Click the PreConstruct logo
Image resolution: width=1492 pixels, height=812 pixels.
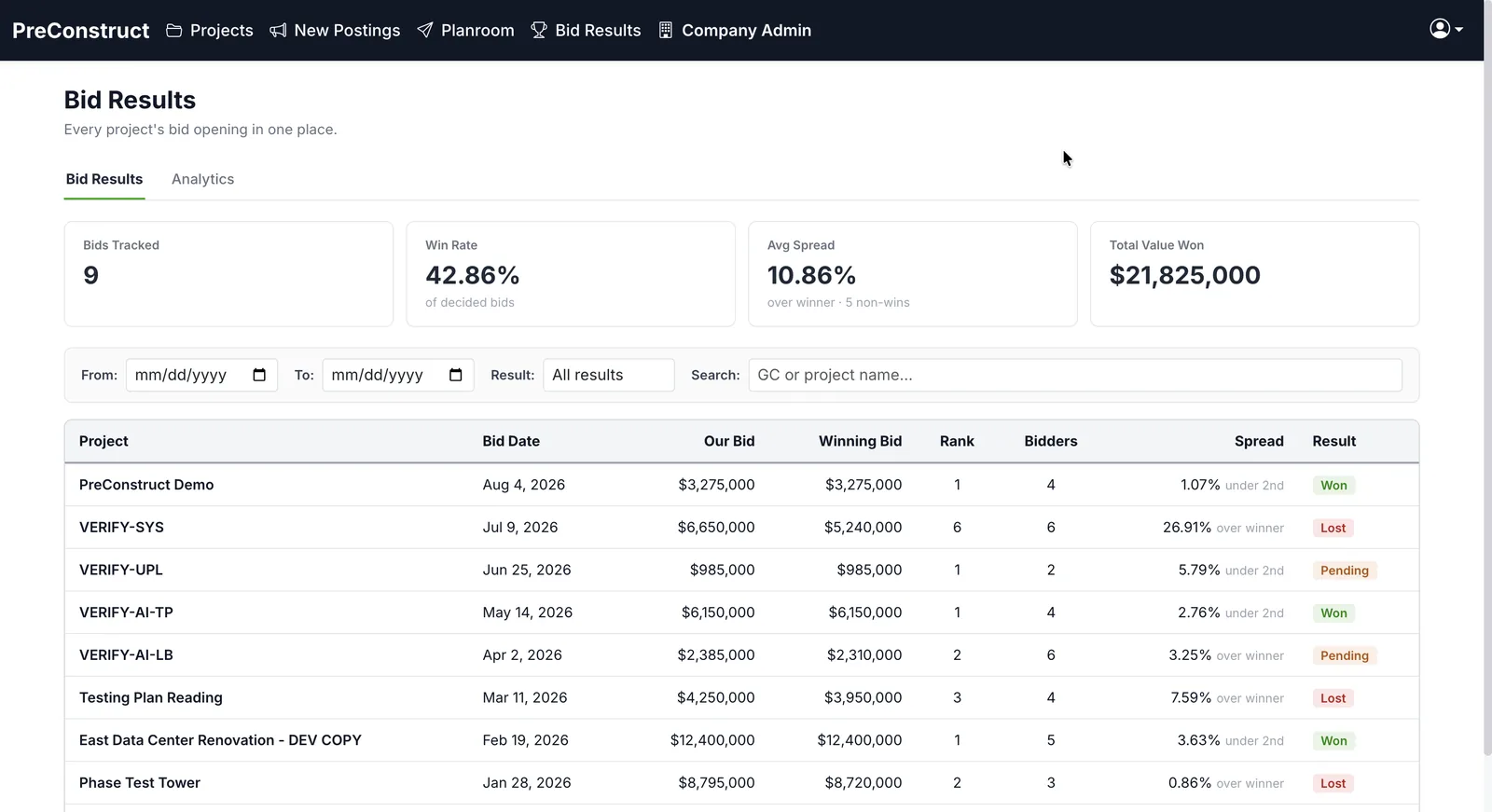[81, 31]
